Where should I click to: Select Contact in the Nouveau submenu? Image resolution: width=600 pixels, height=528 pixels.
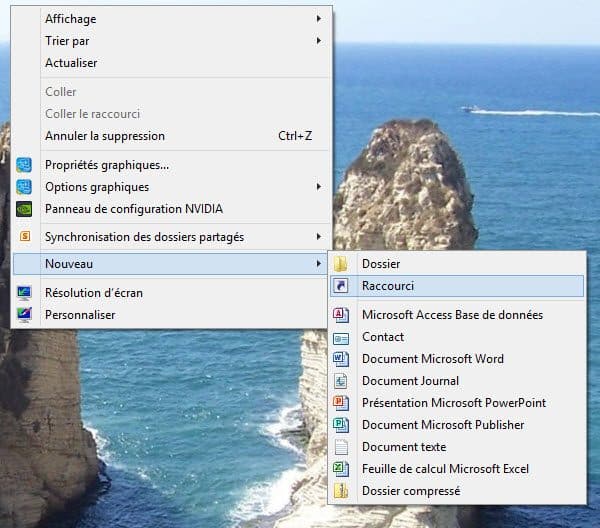pos(383,337)
